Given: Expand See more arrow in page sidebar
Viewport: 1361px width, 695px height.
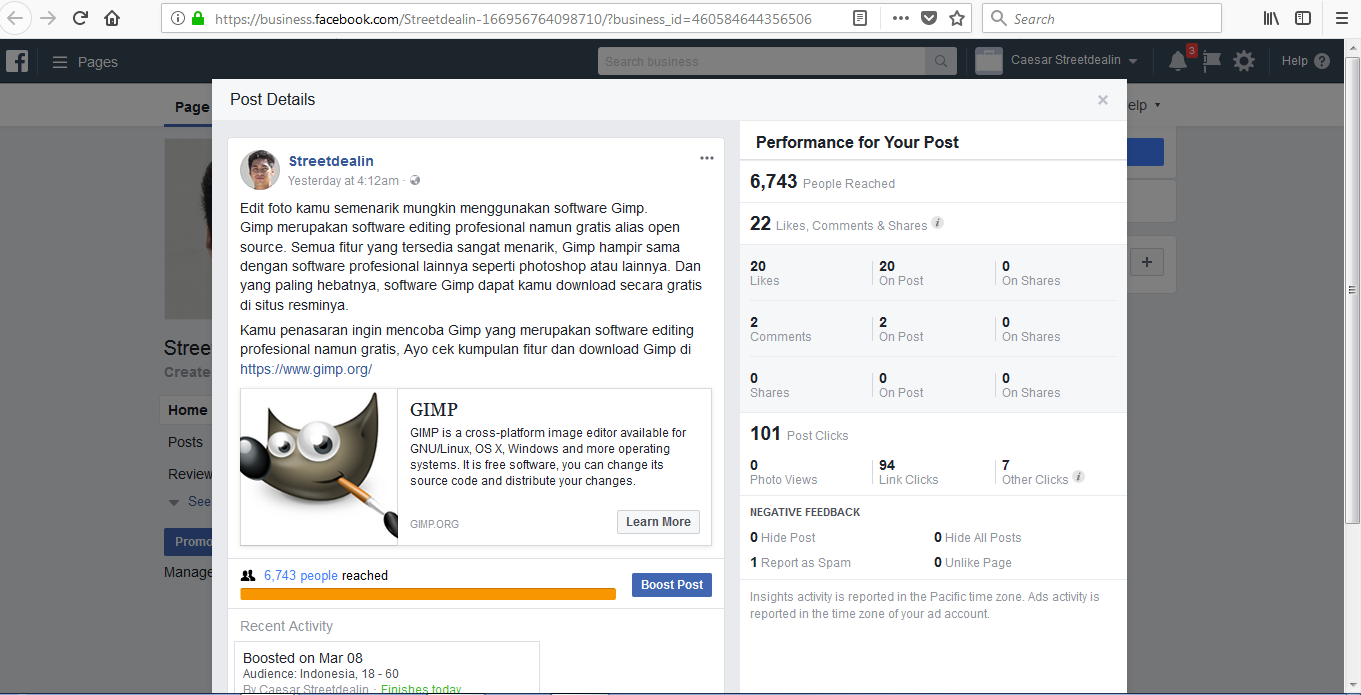Looking at the screenshot, I should 174,502.
